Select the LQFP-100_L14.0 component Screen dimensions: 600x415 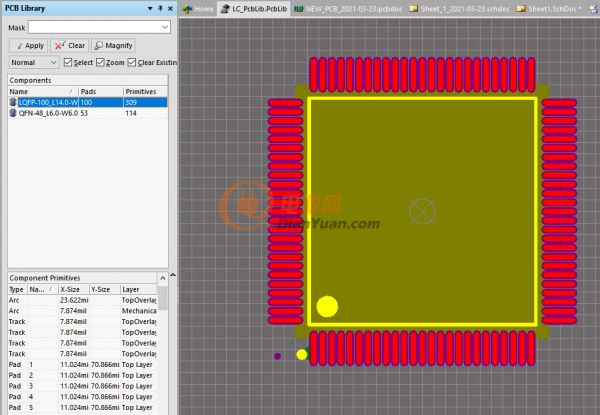(88, 103)
